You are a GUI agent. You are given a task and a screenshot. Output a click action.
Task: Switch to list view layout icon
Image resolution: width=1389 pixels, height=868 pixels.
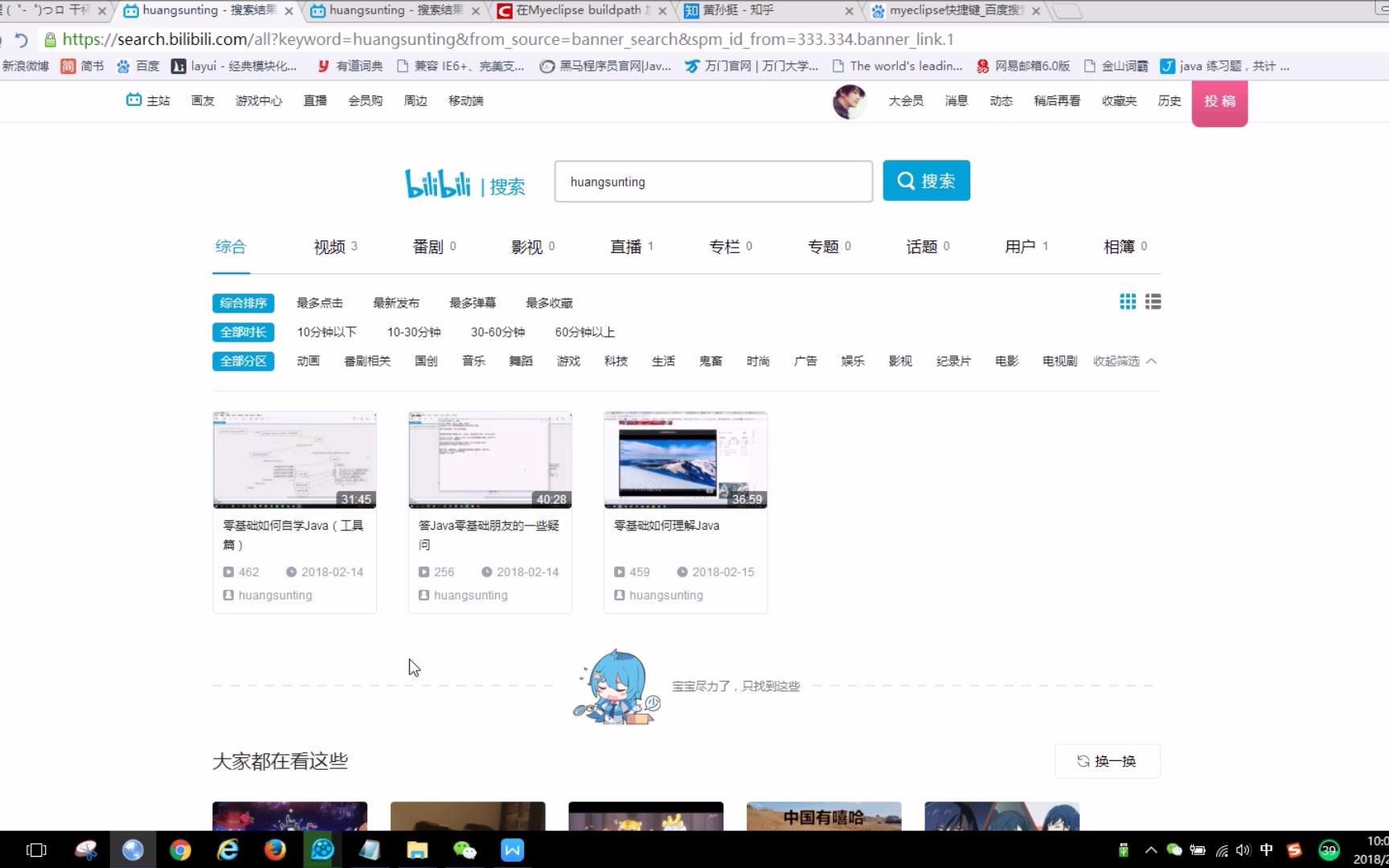pos(1153,301)
